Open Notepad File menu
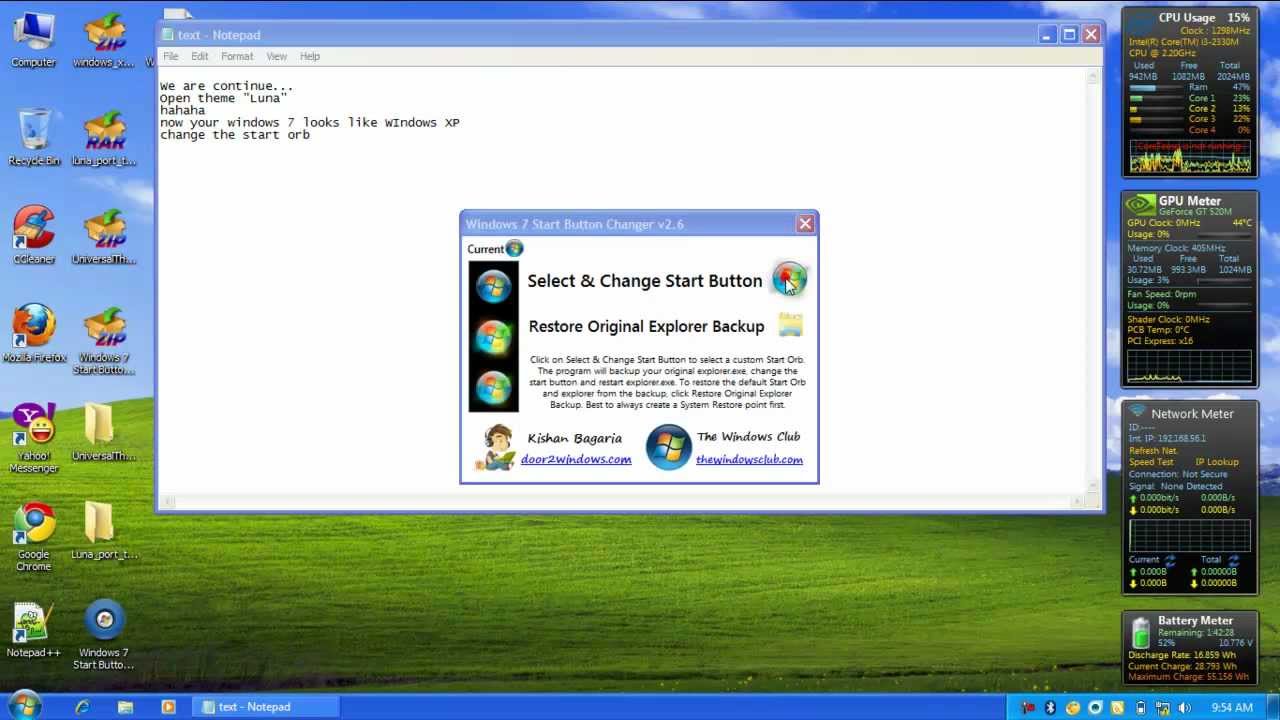The image size is (1280, 720). [171, 56]
